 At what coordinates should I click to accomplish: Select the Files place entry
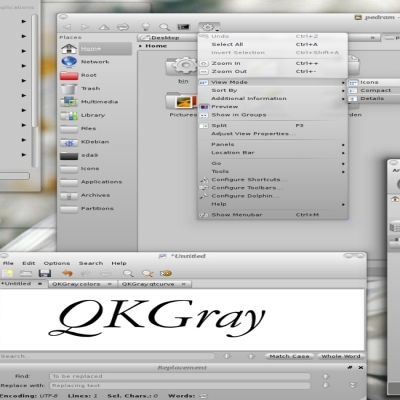click(x=97, y=129)
